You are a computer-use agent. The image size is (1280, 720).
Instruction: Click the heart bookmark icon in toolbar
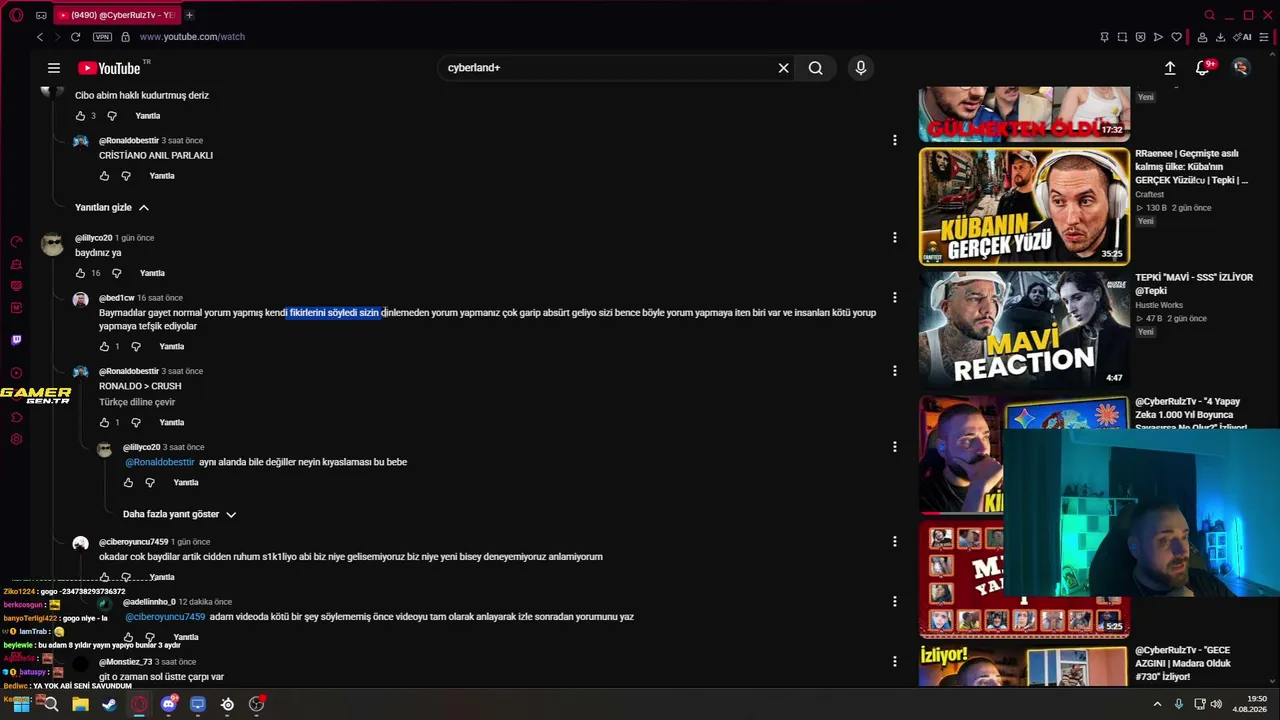[1176, 37]
